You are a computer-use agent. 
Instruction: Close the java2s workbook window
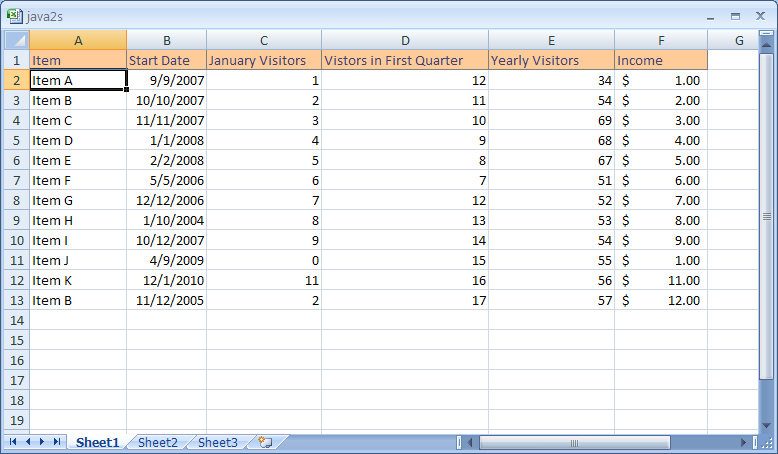(760, 16)
